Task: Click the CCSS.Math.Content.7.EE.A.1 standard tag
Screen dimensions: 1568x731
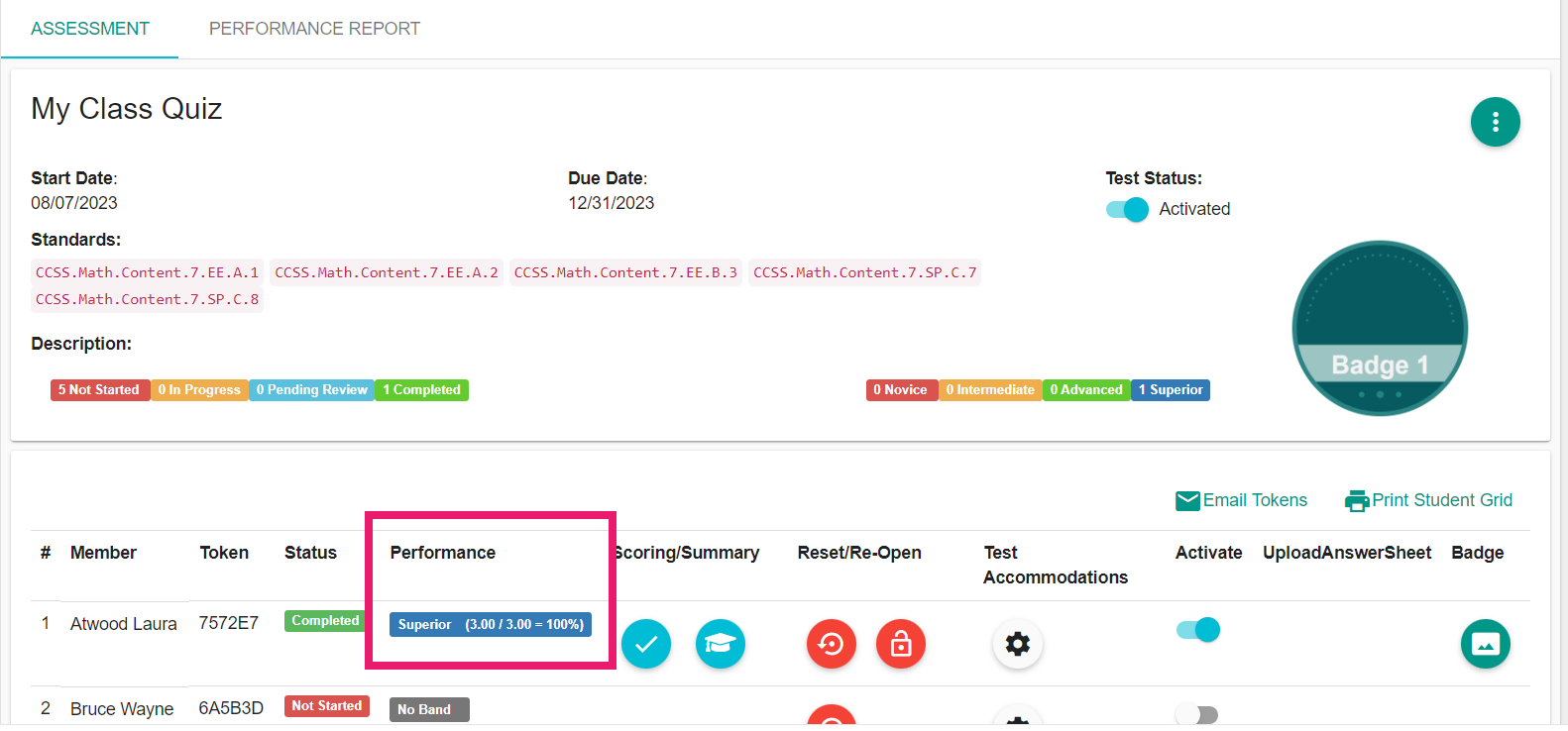Action: 147,272
